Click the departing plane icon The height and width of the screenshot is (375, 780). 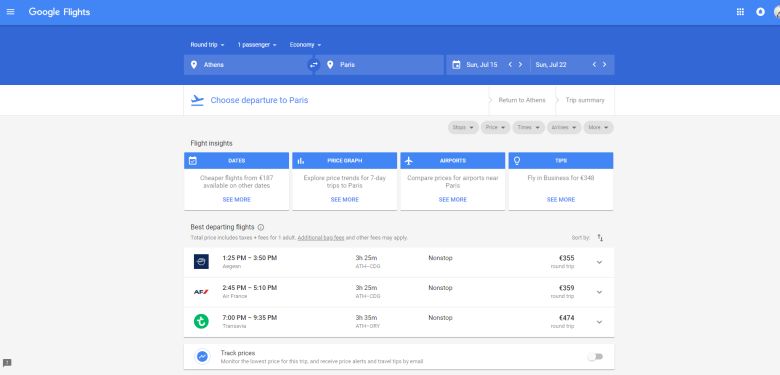click(197, 100)
